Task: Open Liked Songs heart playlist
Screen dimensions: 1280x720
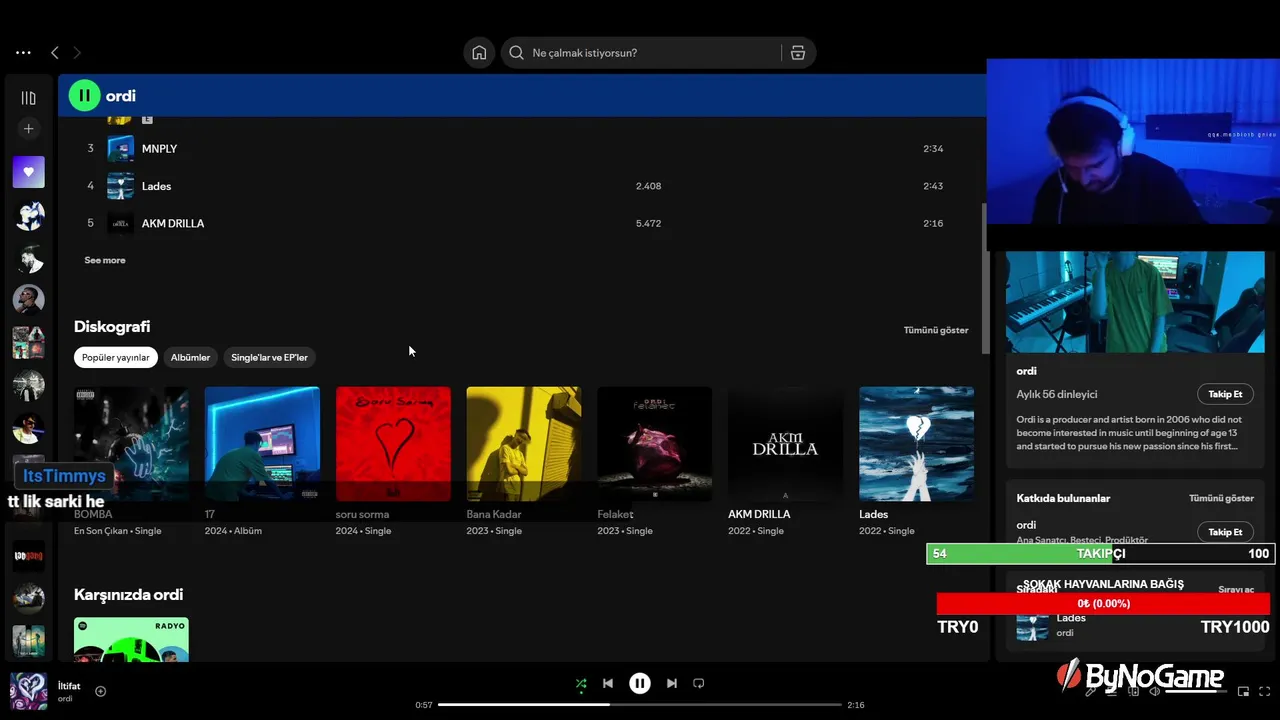Action: [x=28, y=172]
